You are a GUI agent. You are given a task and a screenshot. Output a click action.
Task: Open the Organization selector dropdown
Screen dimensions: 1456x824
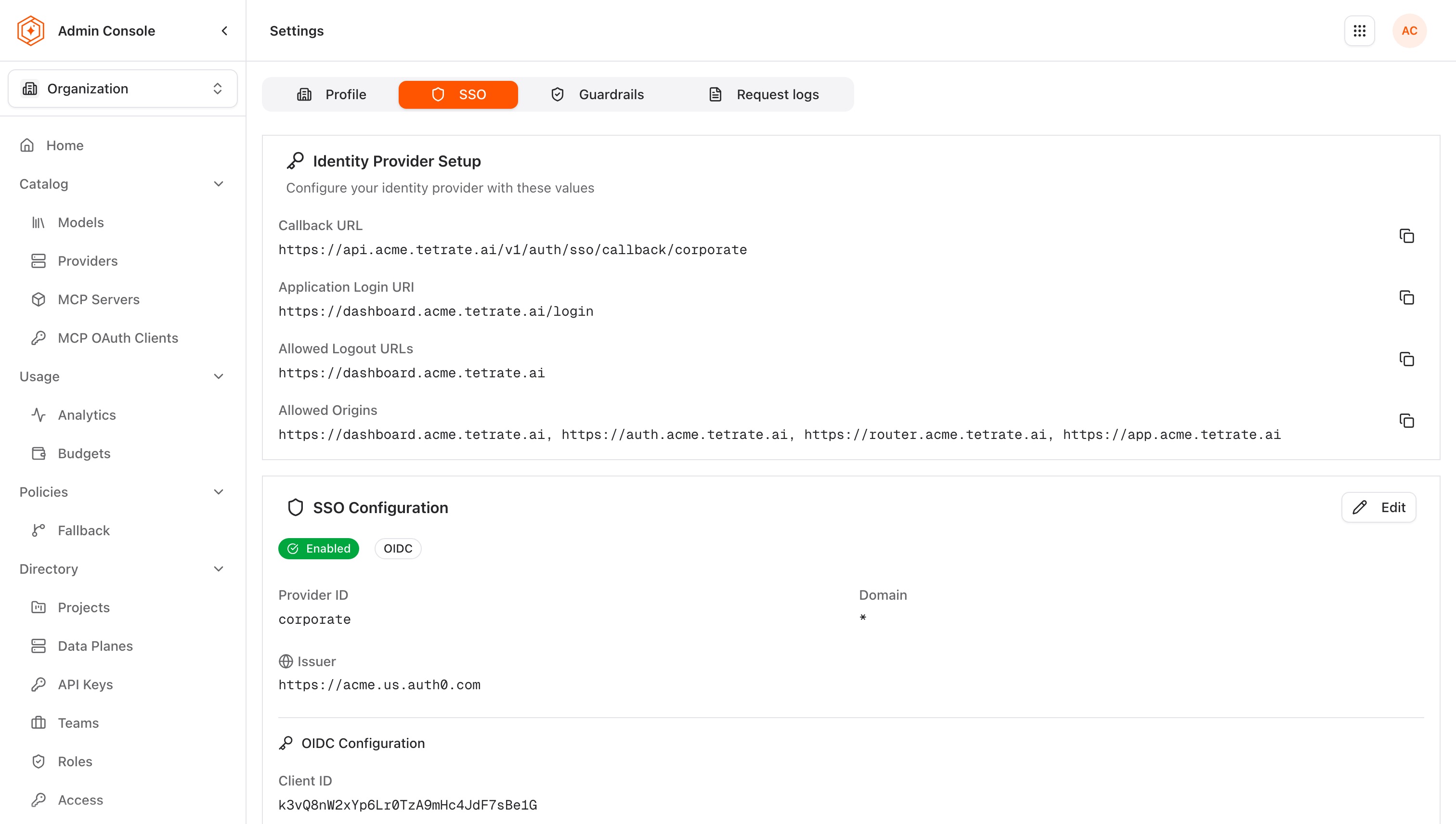click(x=123, y=88)
